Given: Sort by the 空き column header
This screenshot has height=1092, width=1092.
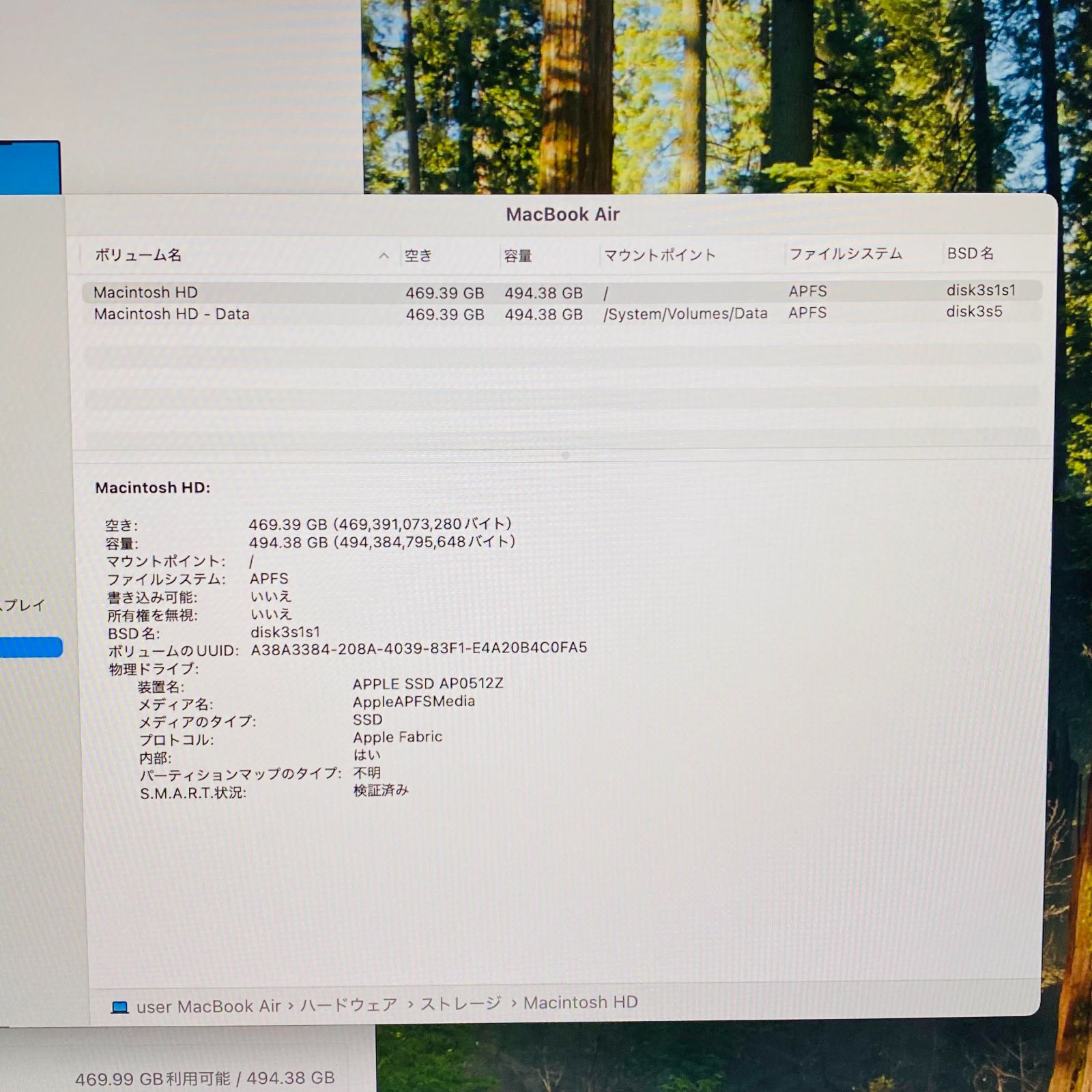Looking at the screenshot, I should click(418, 255).
